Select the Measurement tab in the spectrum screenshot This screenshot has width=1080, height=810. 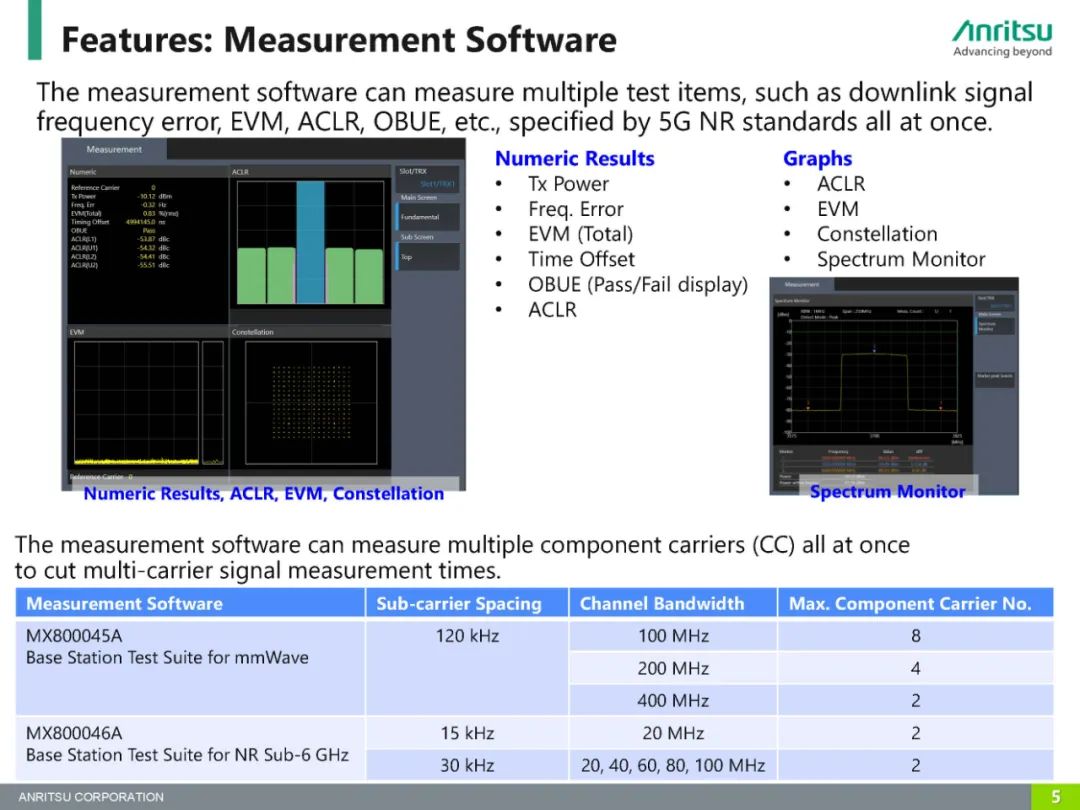point(802,284)
